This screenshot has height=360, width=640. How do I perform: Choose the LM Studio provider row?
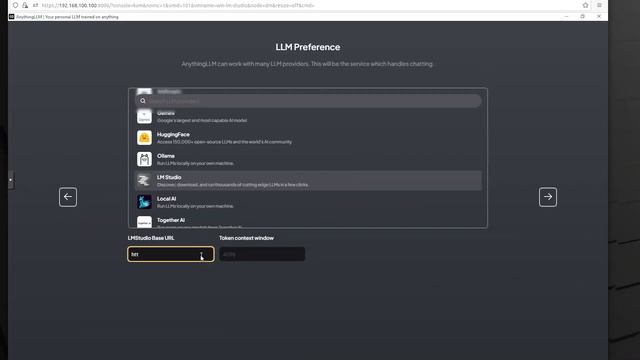[x=308, y=180]
